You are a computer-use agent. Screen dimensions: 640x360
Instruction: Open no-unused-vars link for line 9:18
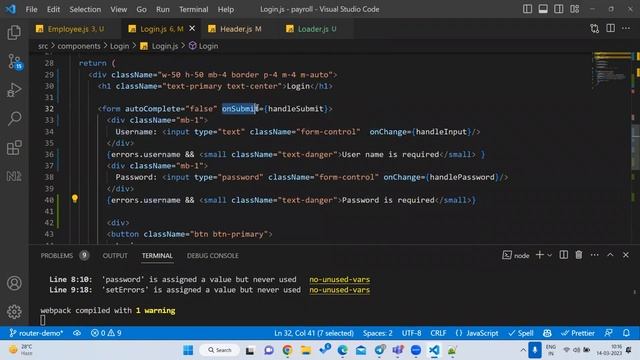click(x=340, y=290)
